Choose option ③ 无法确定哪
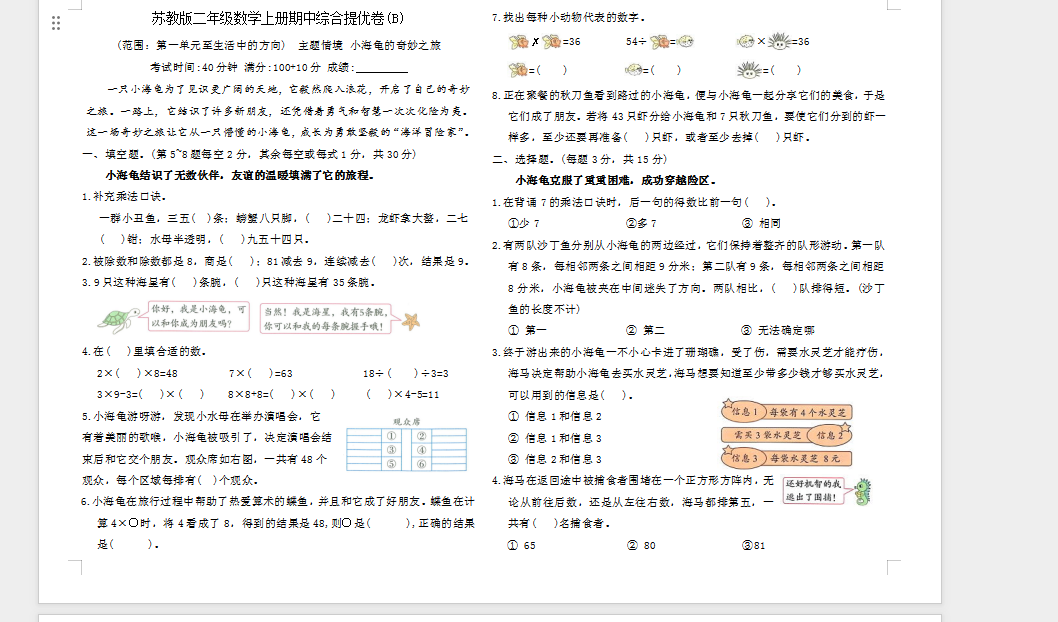Image resolution: width=1058 pixels, height=622 pixels. 777,330
